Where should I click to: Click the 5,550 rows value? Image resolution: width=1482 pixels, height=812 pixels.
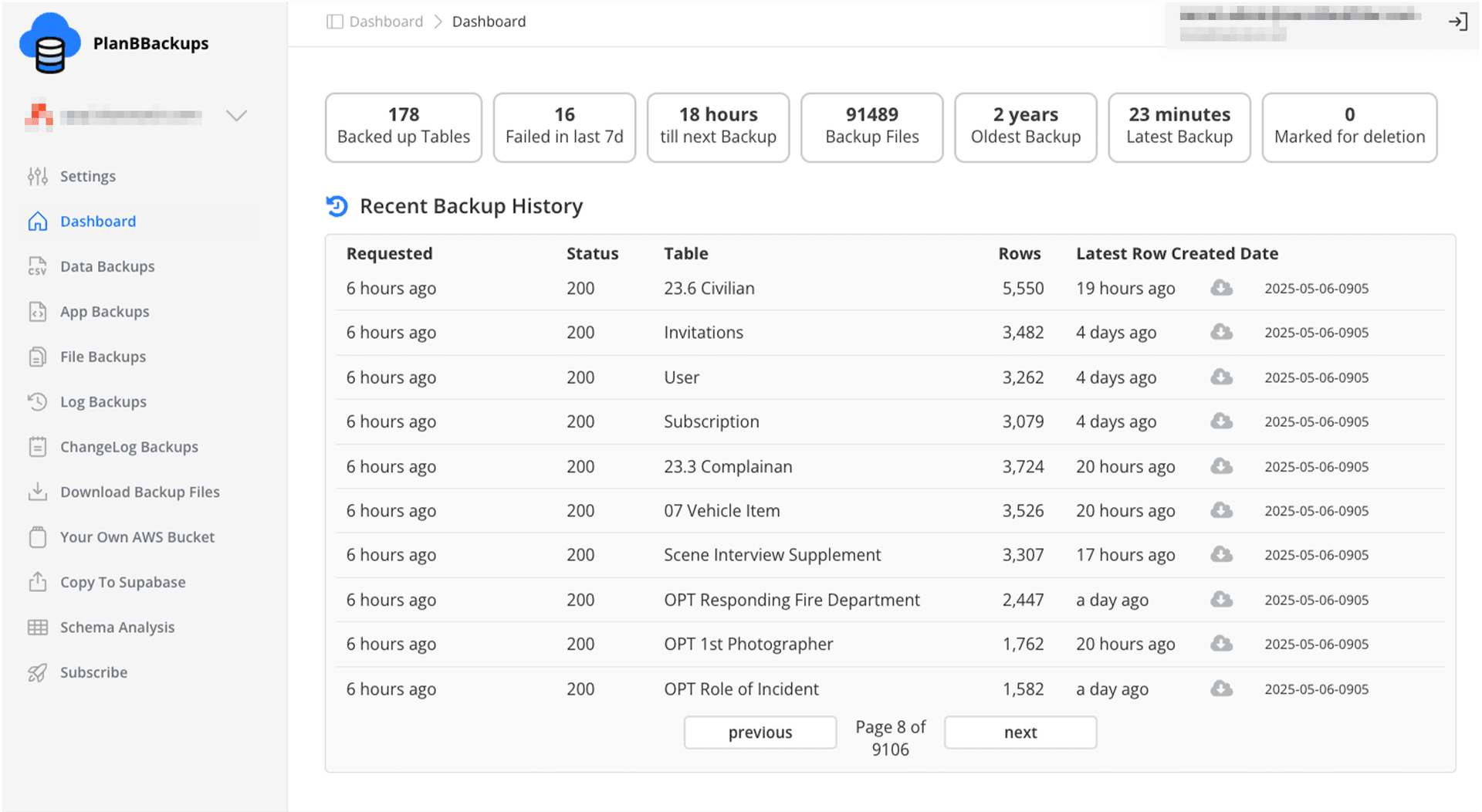1024,288
